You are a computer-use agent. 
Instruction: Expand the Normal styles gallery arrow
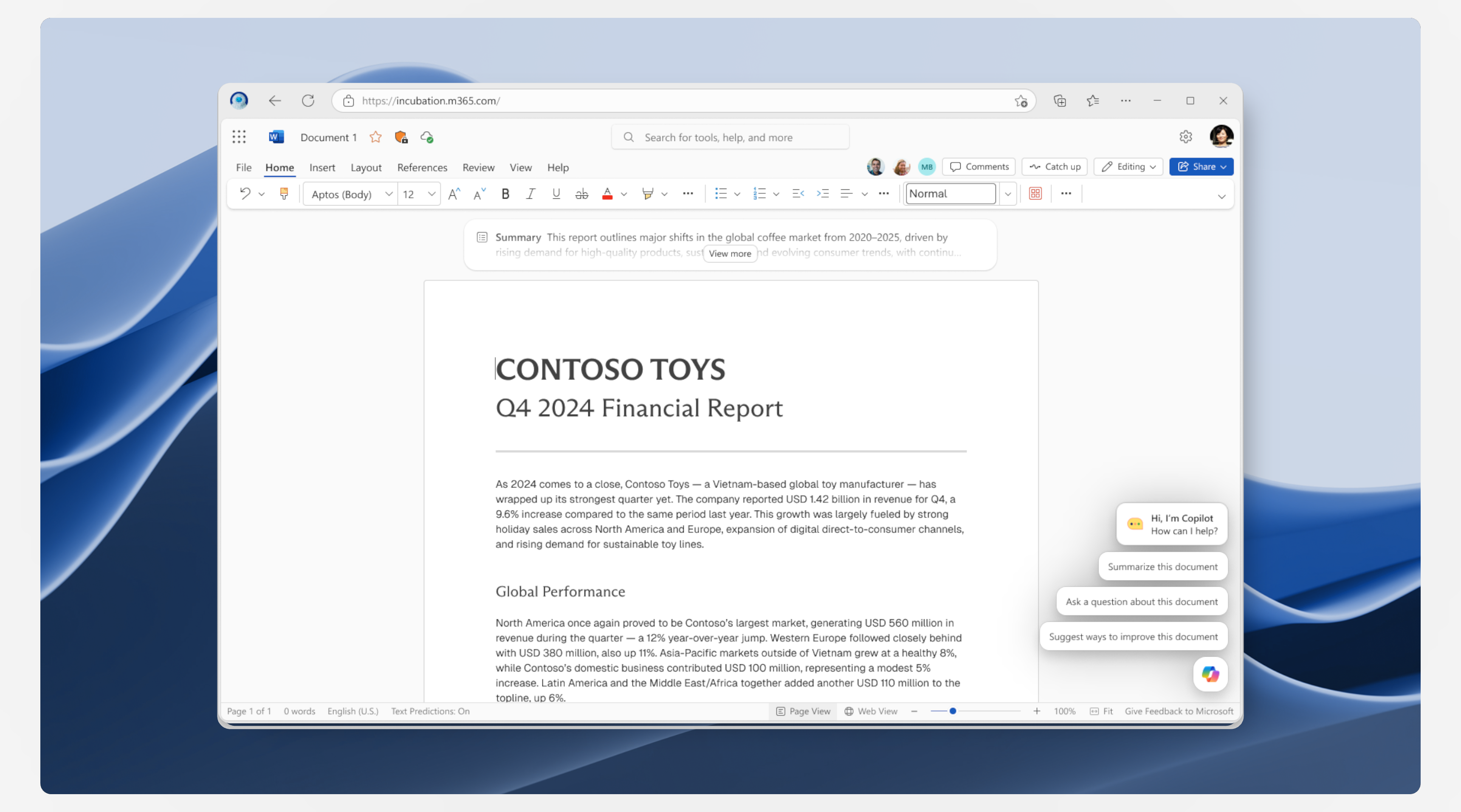pyautogui.click(x=1008, y=194)
